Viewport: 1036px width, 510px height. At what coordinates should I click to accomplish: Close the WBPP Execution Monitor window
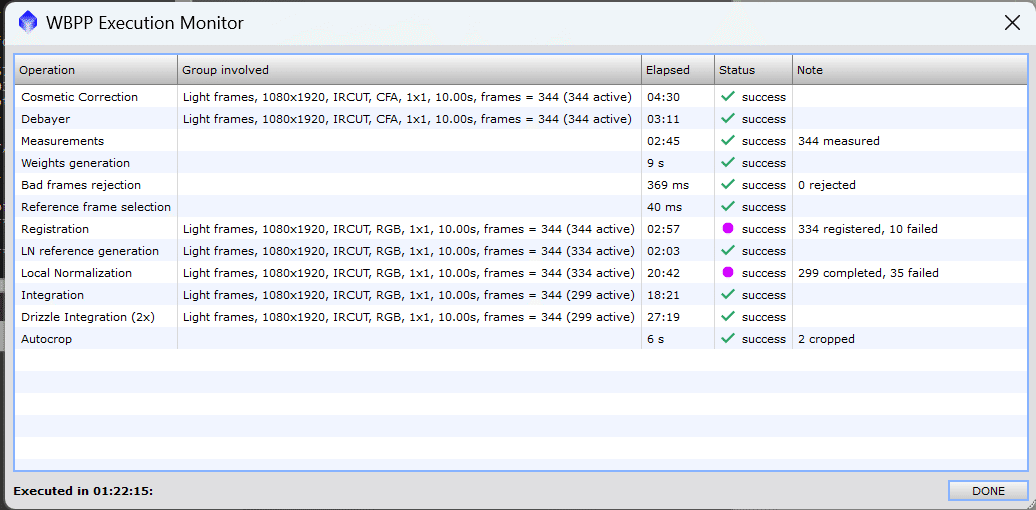[x=1012, y=23]
